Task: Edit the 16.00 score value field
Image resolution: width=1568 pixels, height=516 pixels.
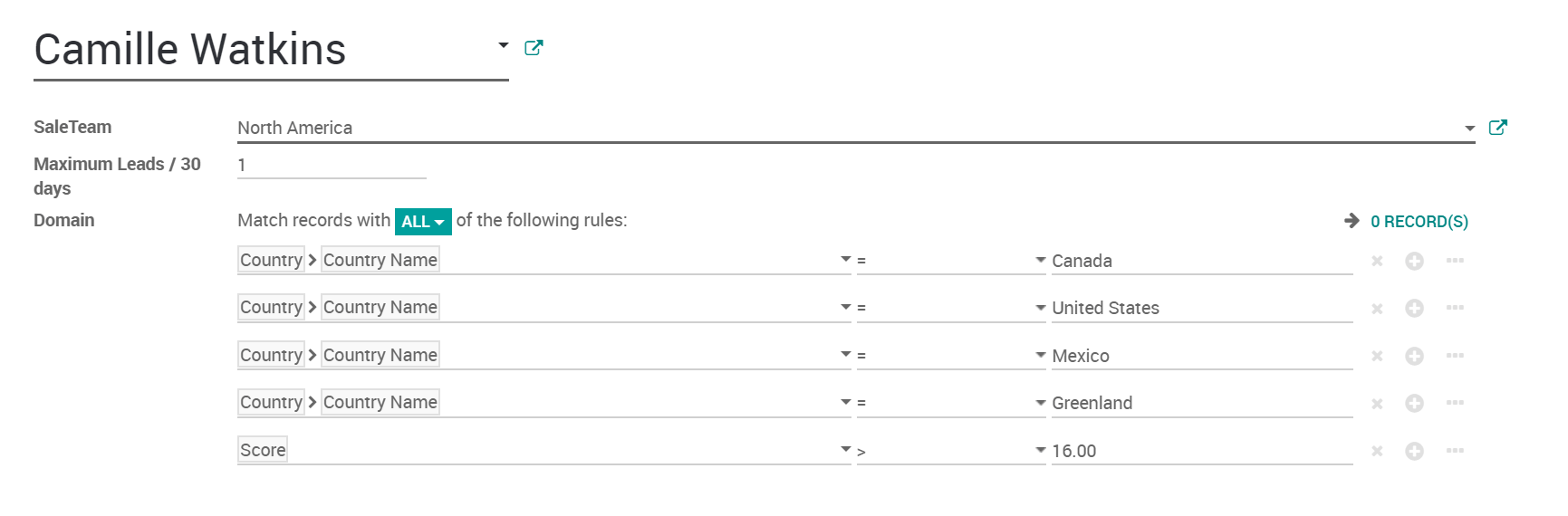Action: [x=1201, y=451]
